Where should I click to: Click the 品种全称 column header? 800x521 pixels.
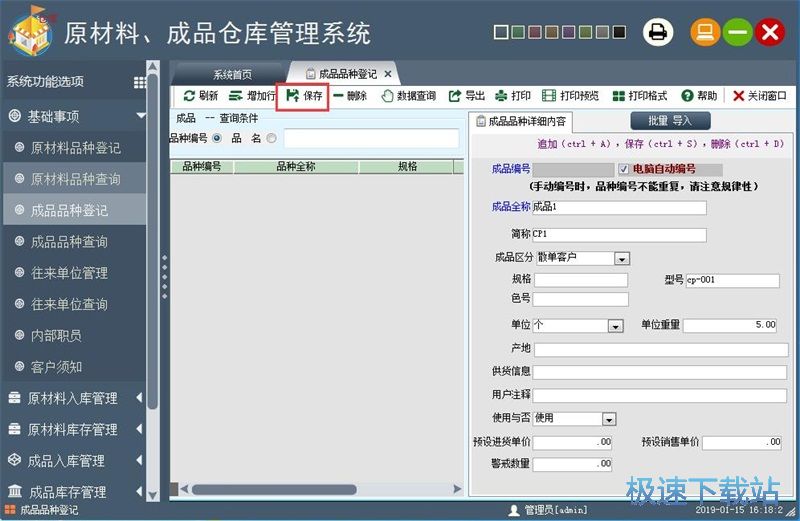(x=296, y=167)
